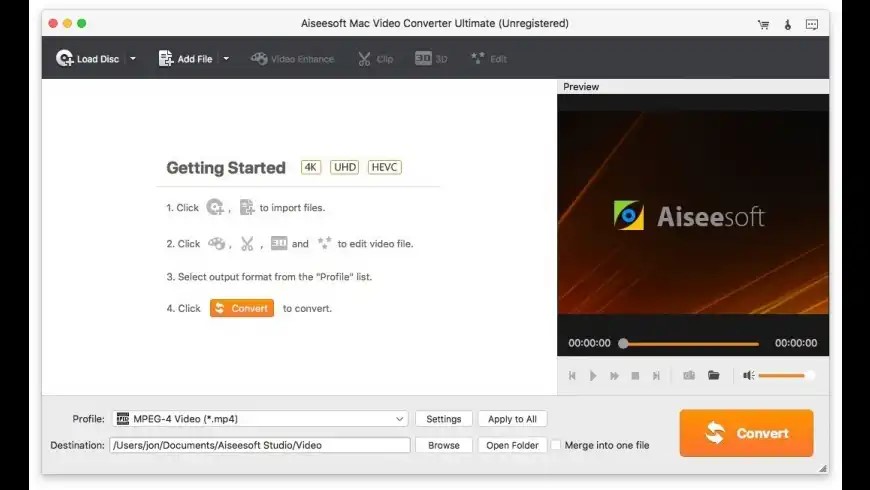Click the small Convert button in step 4

tap(242, 308)
